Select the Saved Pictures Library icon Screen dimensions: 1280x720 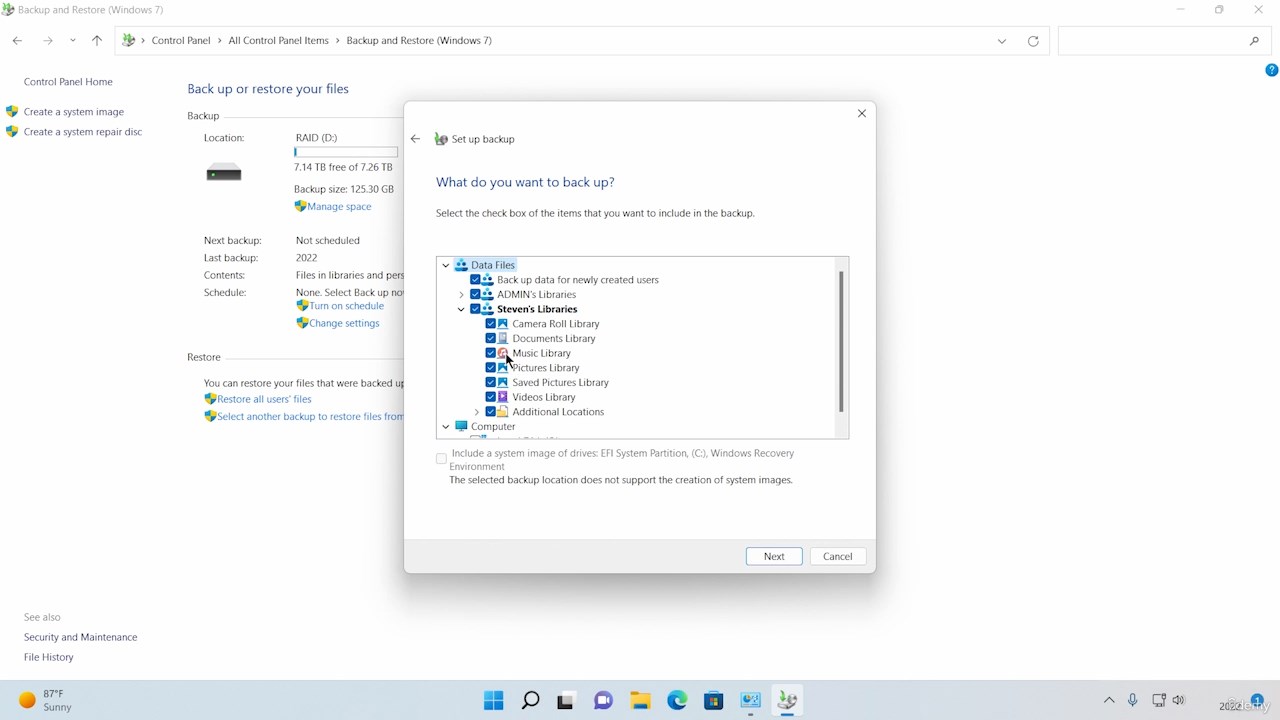pos(503,382)
